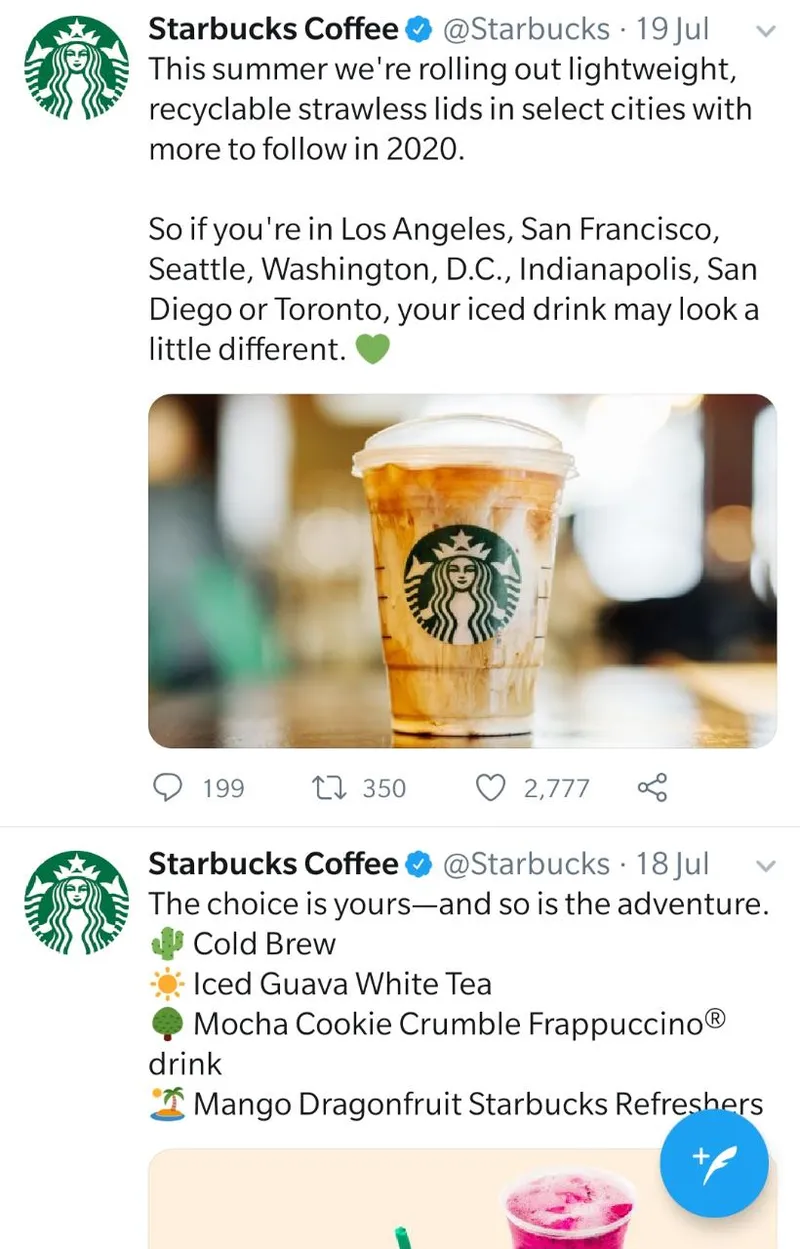Open Starbucks avatar on 18 Jul tweet

click(77, 903)
